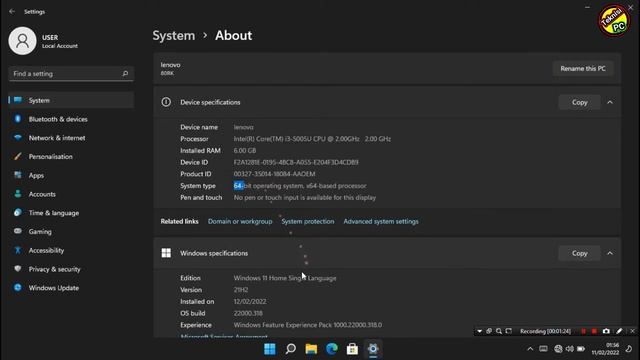Click the highlighted 64-bit system type text
The width and height of the screenshot is (640, 360).
tap(239, 186)
